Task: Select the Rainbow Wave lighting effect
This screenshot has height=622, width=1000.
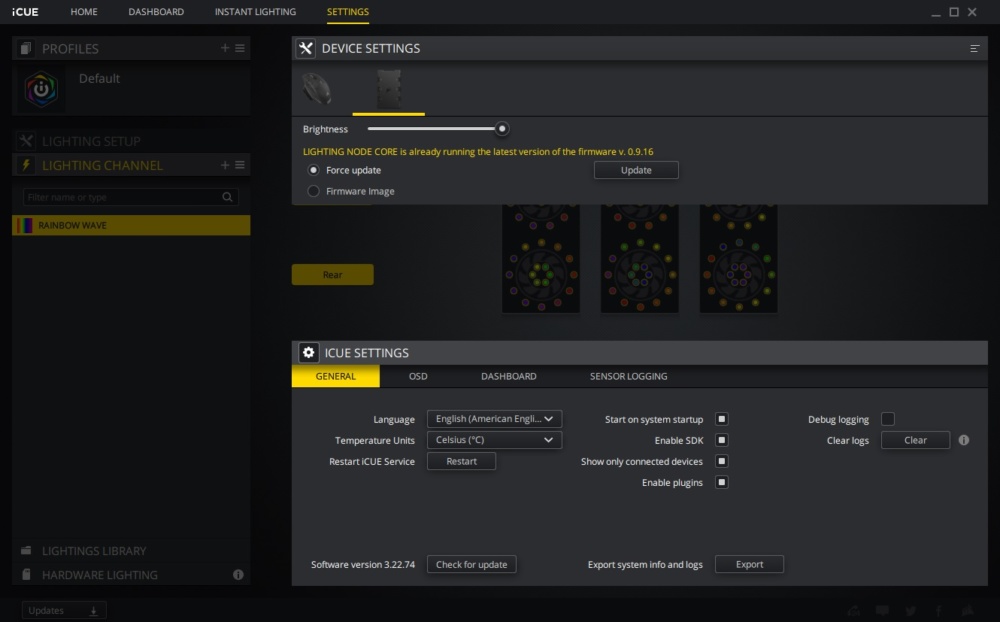Action: tap(131, 225)
